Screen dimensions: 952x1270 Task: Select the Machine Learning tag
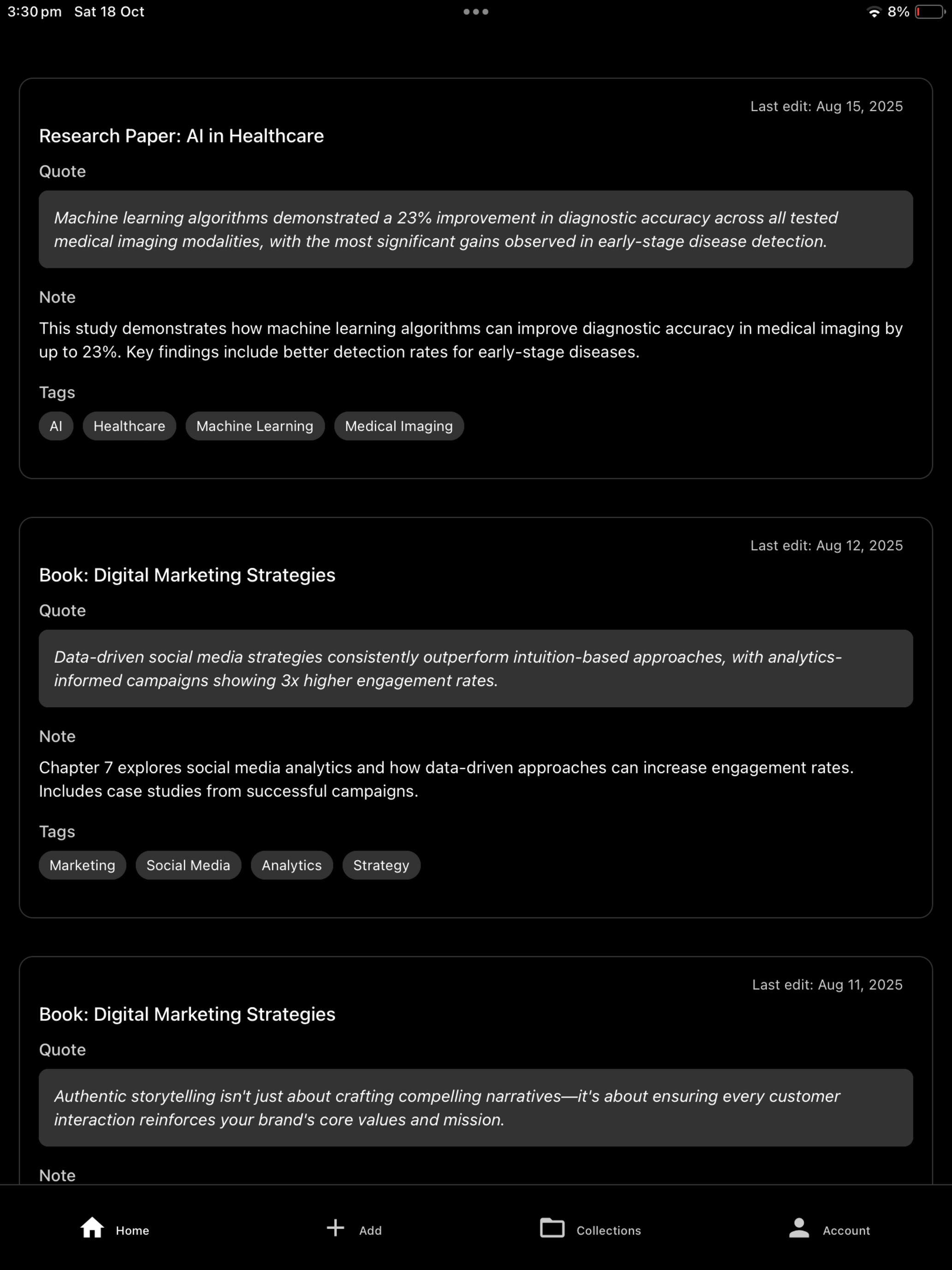click(x=255, y=426)
